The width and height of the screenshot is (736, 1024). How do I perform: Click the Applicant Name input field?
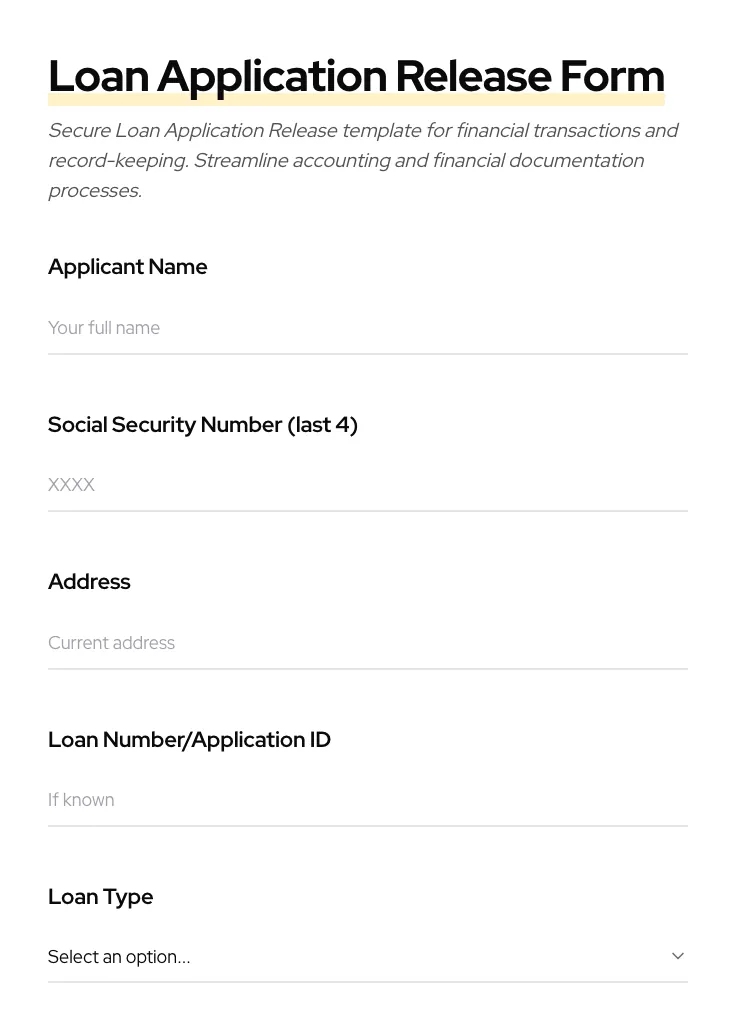[x=368, y=328]
